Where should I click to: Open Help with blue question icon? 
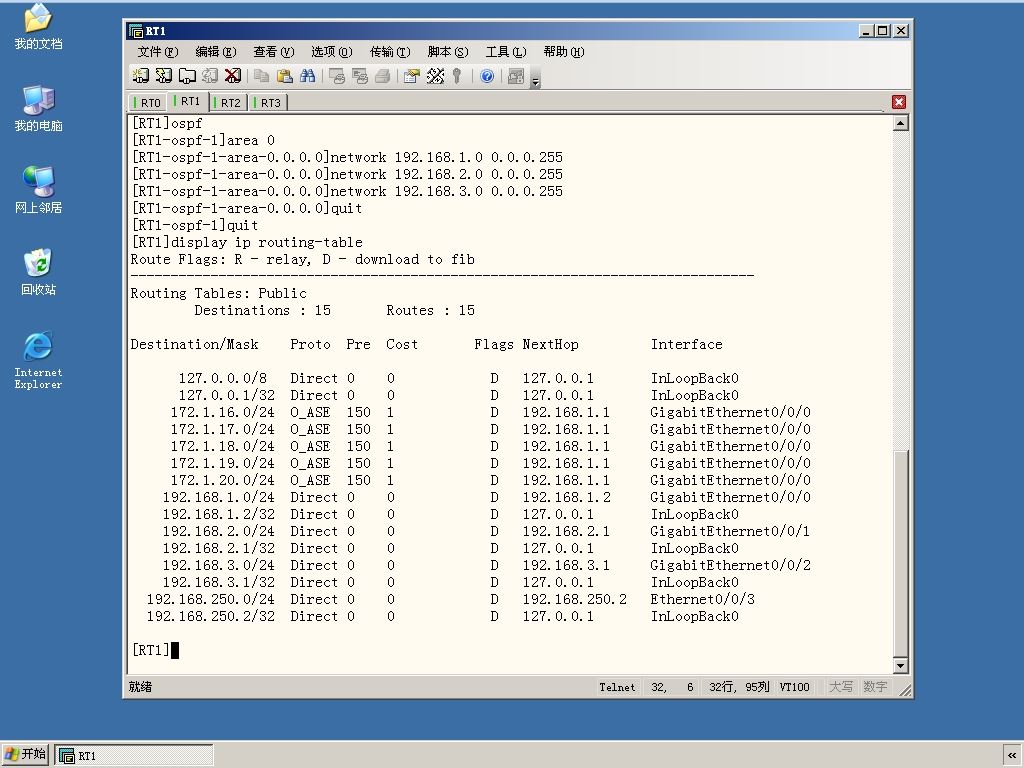(x=487, y=76)
